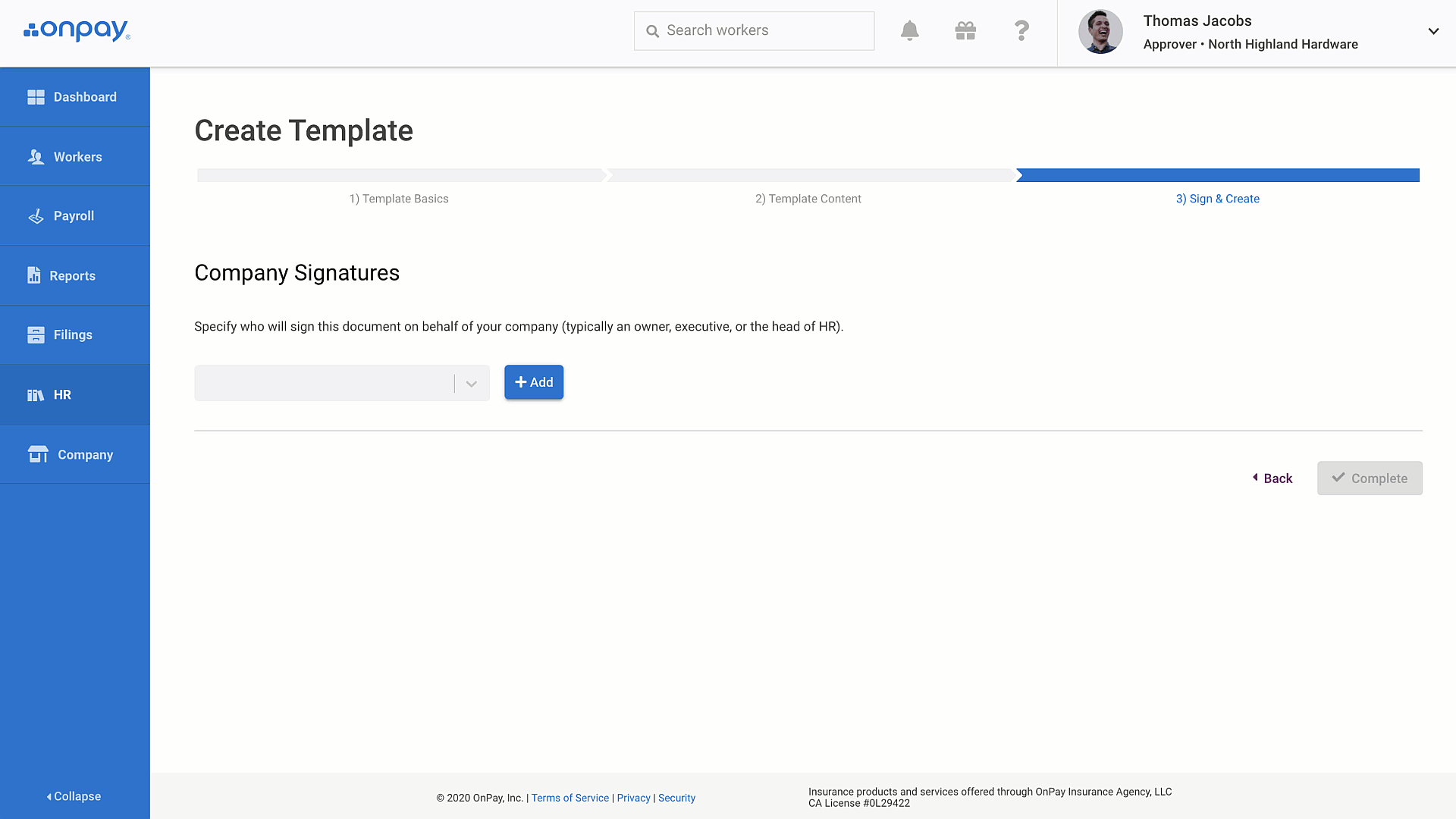Image resolution: width=1456 pixels, height=819 pixels.
Task: Click the Complete button
Action: pos(1370,478)
